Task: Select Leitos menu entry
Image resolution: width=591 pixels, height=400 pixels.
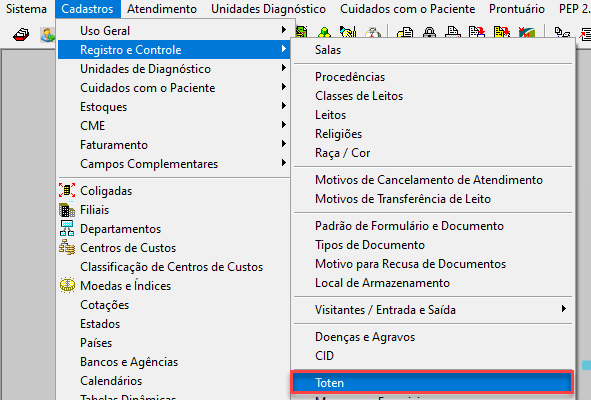Action: 433,115
